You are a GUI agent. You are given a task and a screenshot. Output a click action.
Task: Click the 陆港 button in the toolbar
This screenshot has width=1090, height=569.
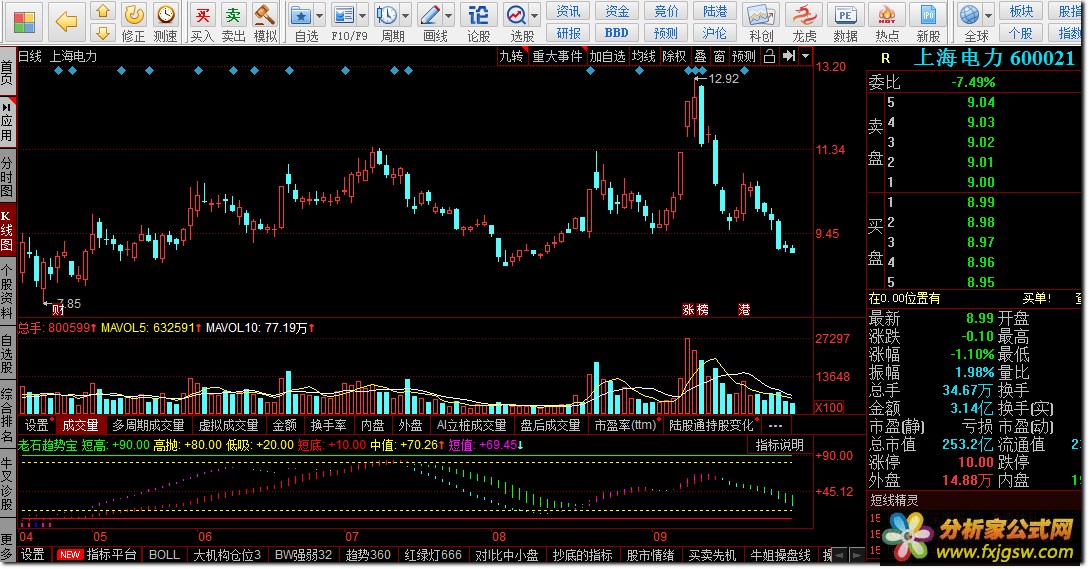(x=715, y=11)
